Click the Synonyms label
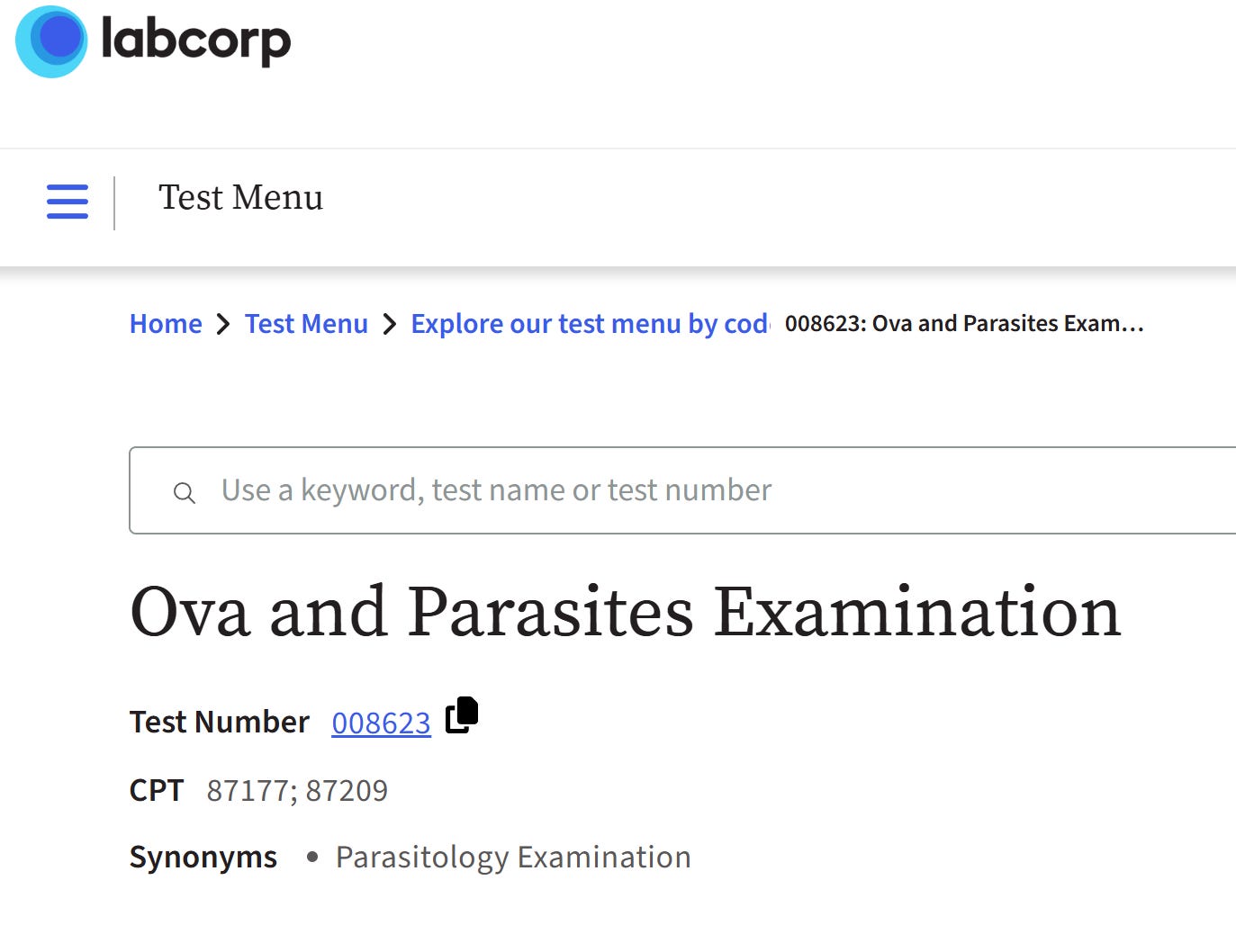This screenshot has height=952, width=1236. point(203,857)
